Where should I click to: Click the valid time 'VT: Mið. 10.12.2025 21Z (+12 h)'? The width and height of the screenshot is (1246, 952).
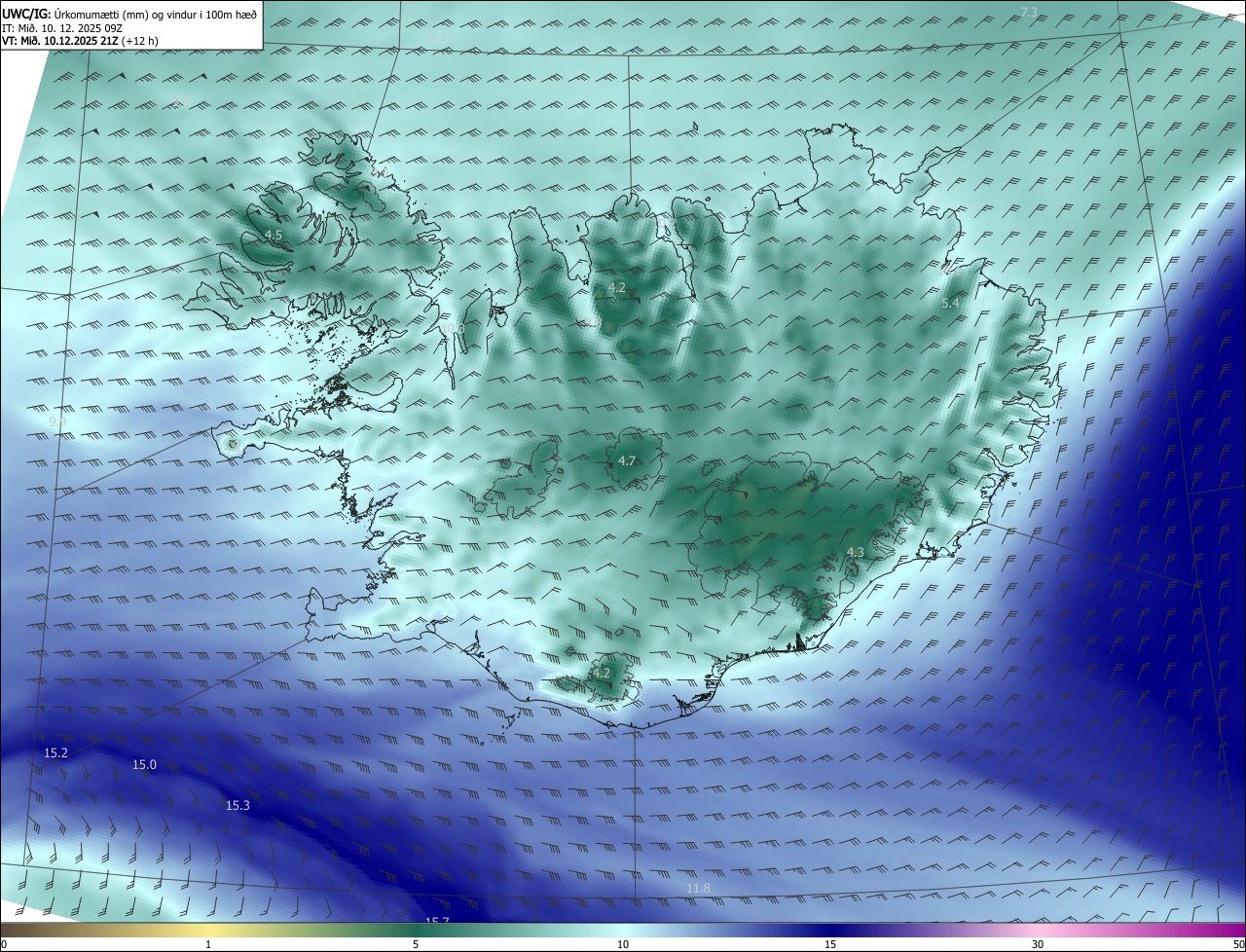coord(80,41)
